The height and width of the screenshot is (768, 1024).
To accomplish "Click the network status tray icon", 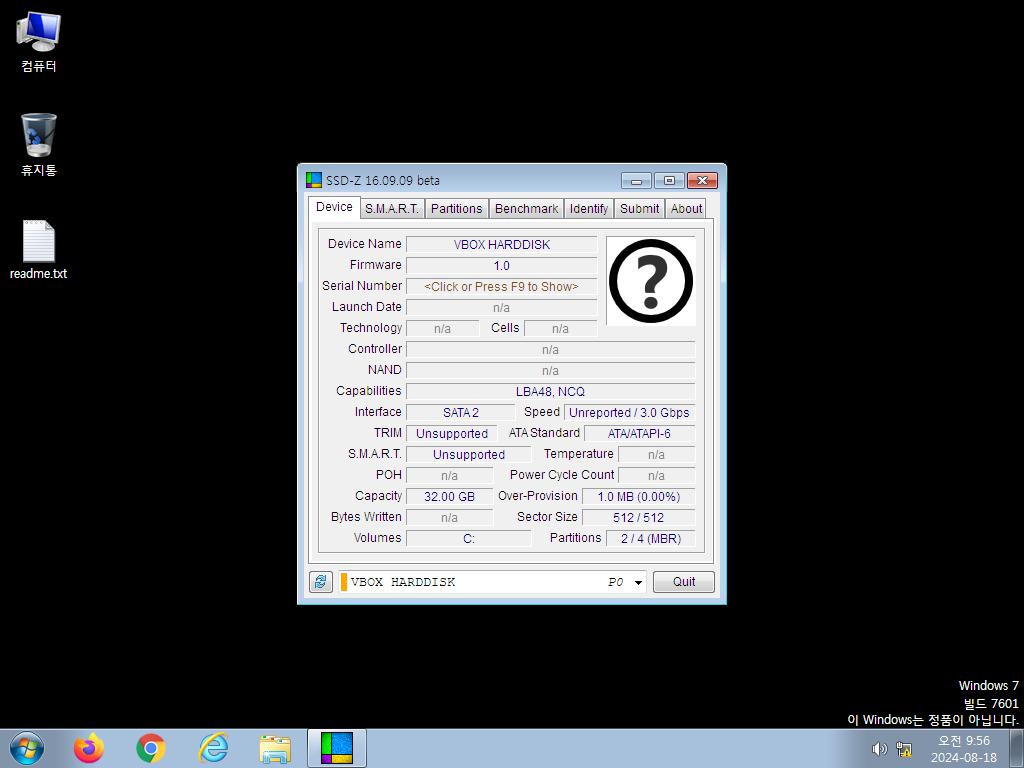I will pyautogui.click(x=904, y=749).
